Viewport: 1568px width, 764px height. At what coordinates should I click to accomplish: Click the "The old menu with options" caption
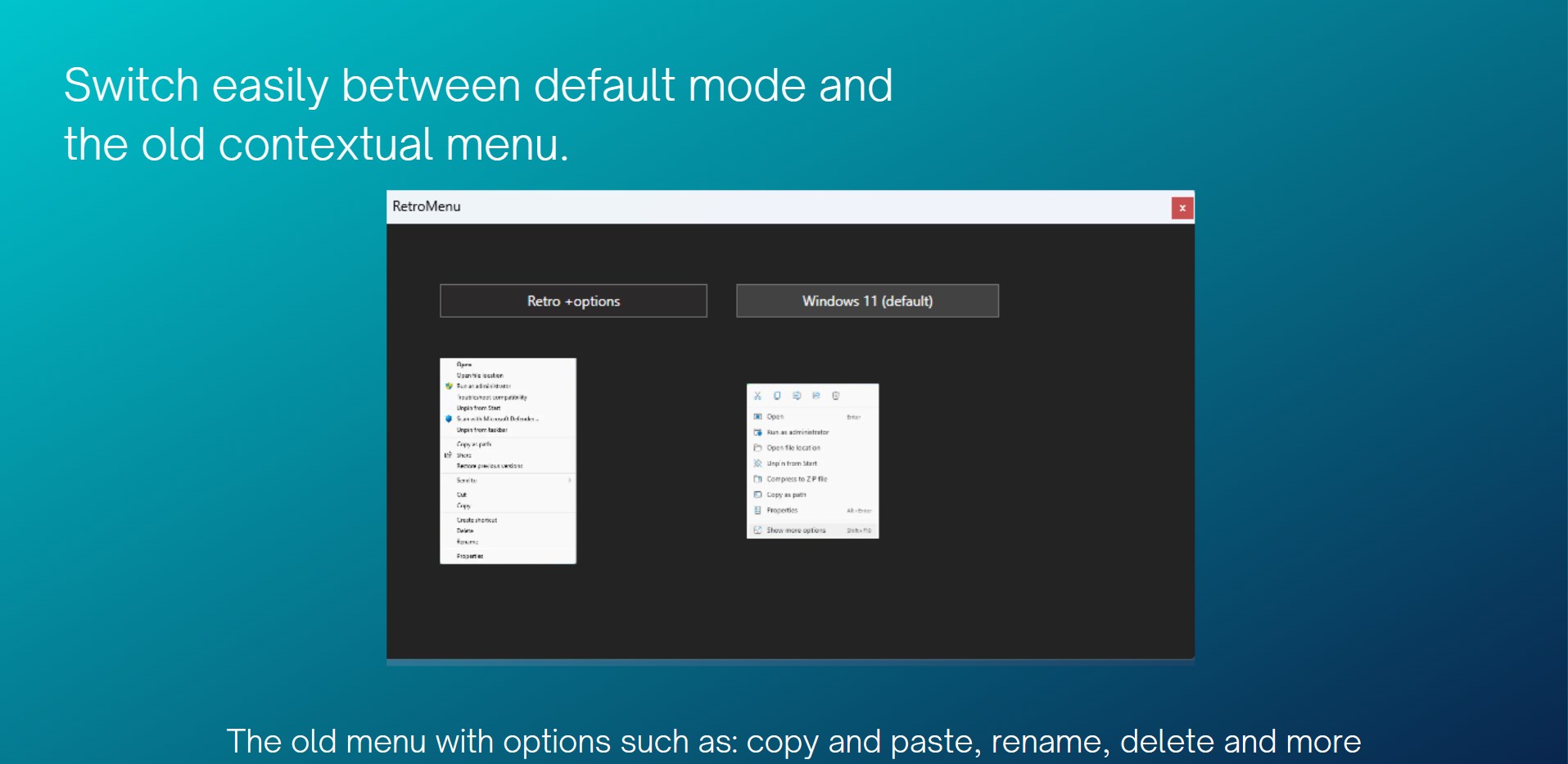(x=793, y=741)
